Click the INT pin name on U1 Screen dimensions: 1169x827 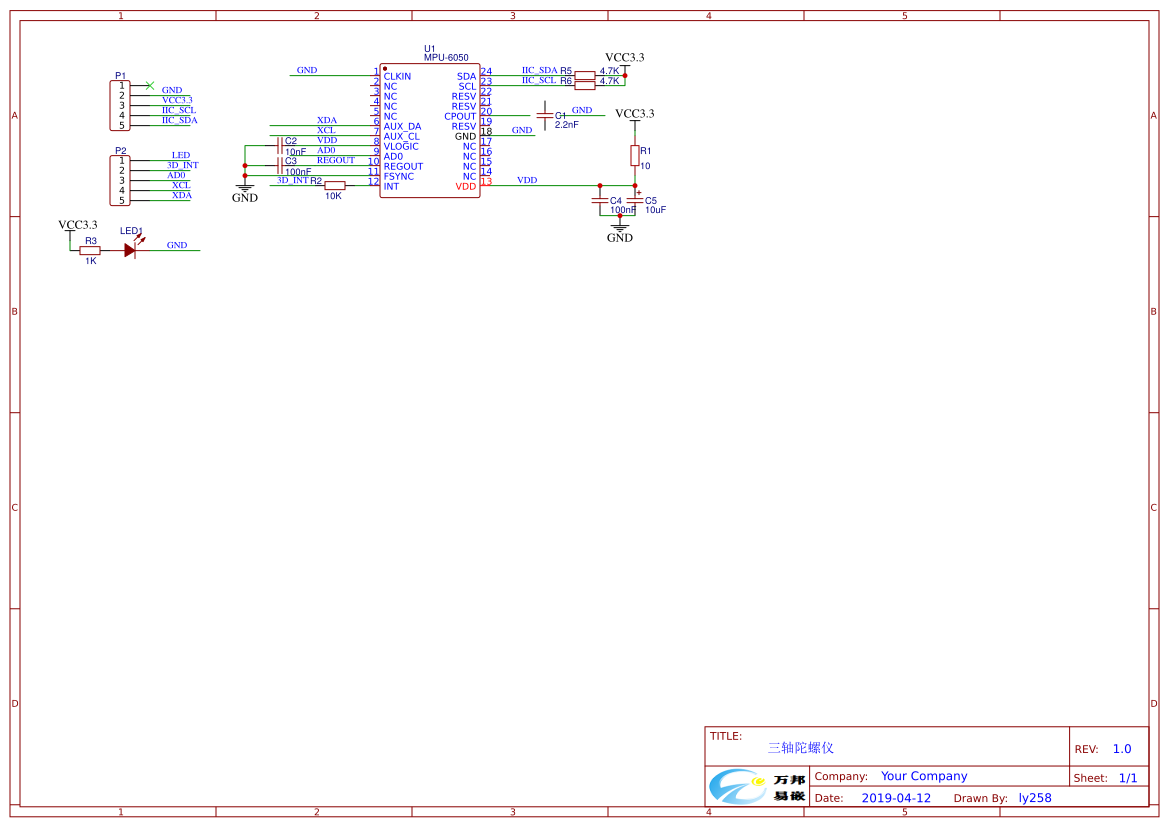point(391,186)
